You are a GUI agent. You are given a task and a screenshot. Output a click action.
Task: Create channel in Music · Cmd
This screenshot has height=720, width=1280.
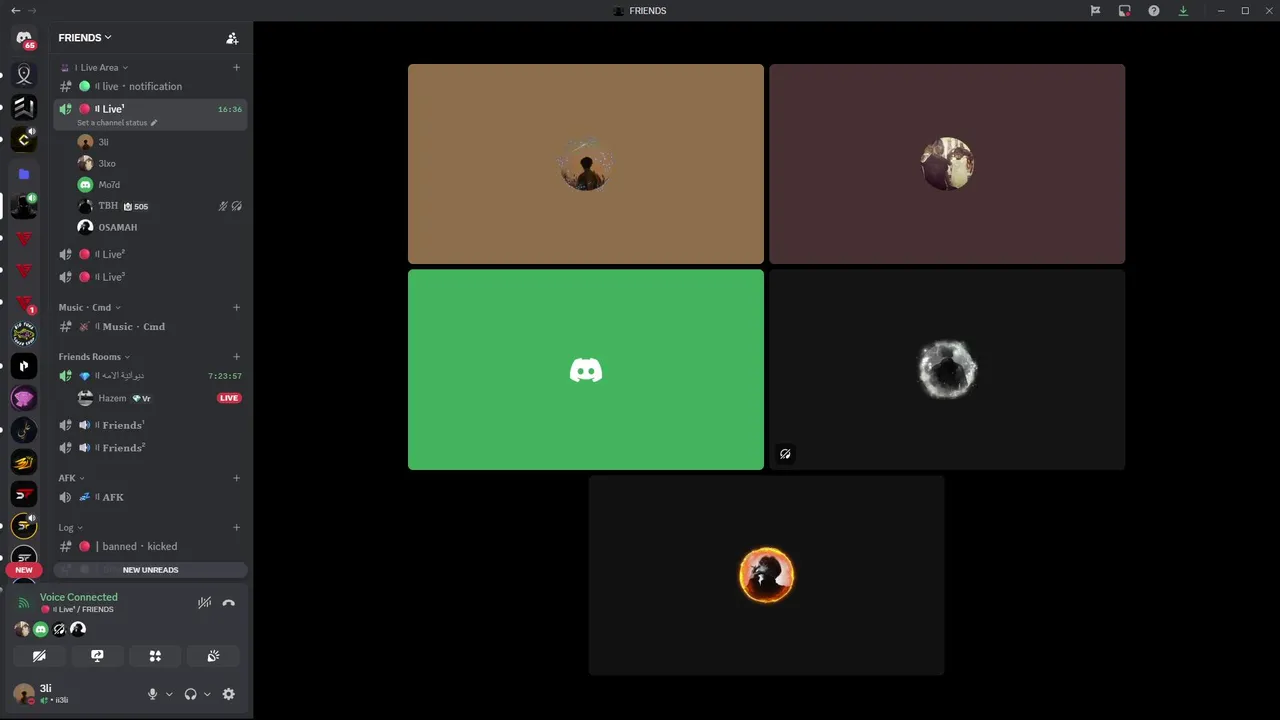[236, 308]
